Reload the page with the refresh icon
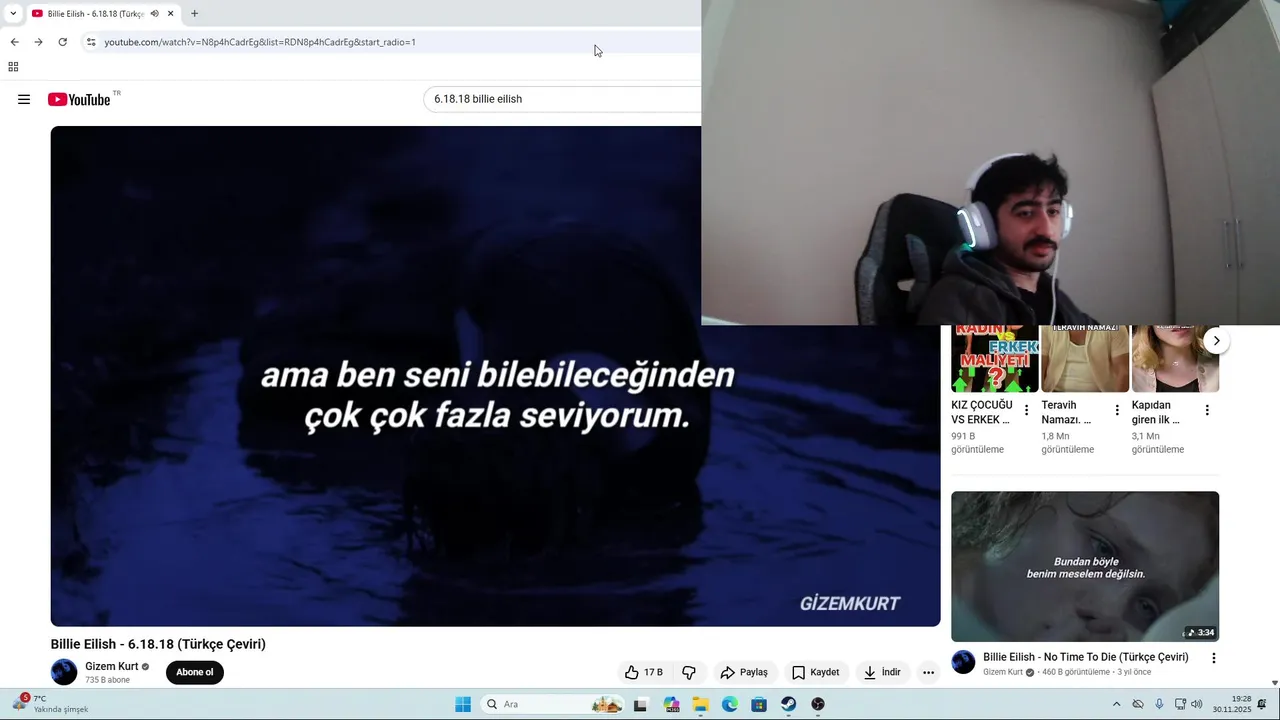Screen dimensions: 1280x720 coord(62,42)
